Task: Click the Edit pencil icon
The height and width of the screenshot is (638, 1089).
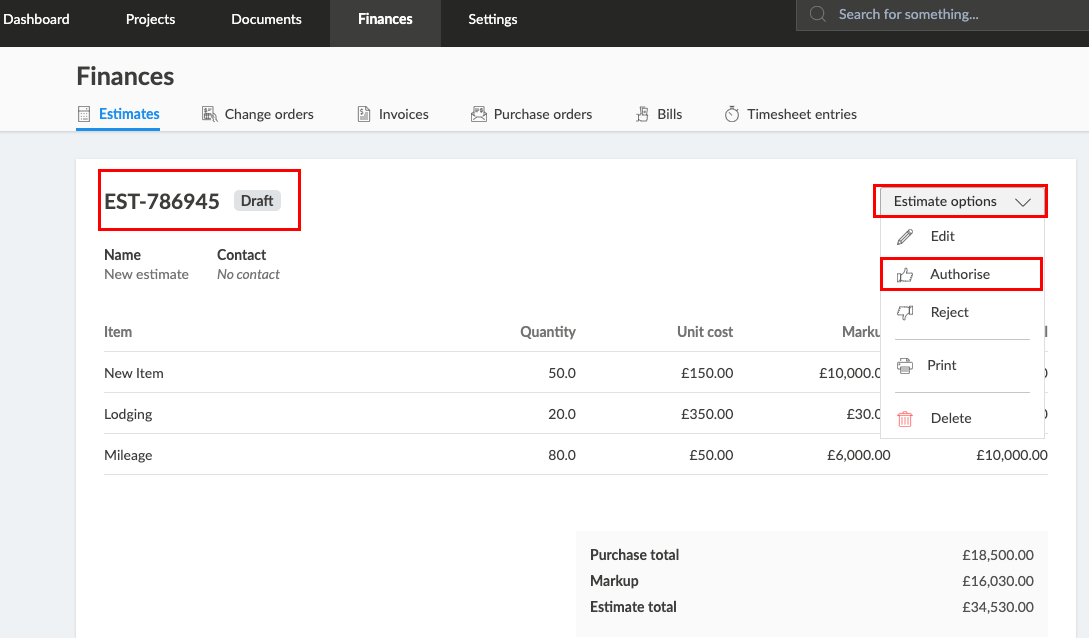Action: [905, 237]
